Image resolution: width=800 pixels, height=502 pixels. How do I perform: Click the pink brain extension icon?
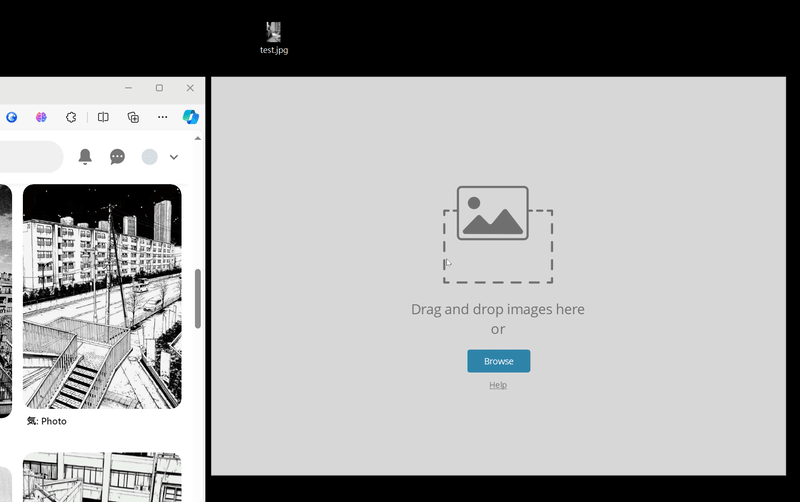41,117
